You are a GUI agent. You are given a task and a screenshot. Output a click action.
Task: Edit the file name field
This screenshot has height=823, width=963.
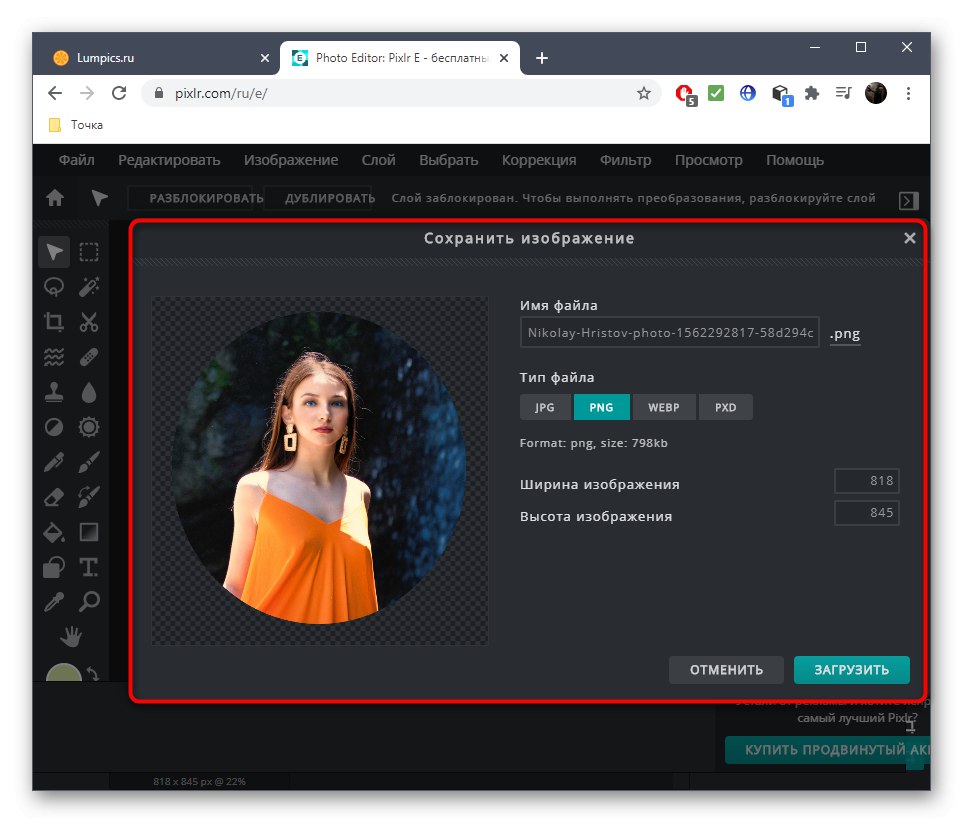[669, 332]
